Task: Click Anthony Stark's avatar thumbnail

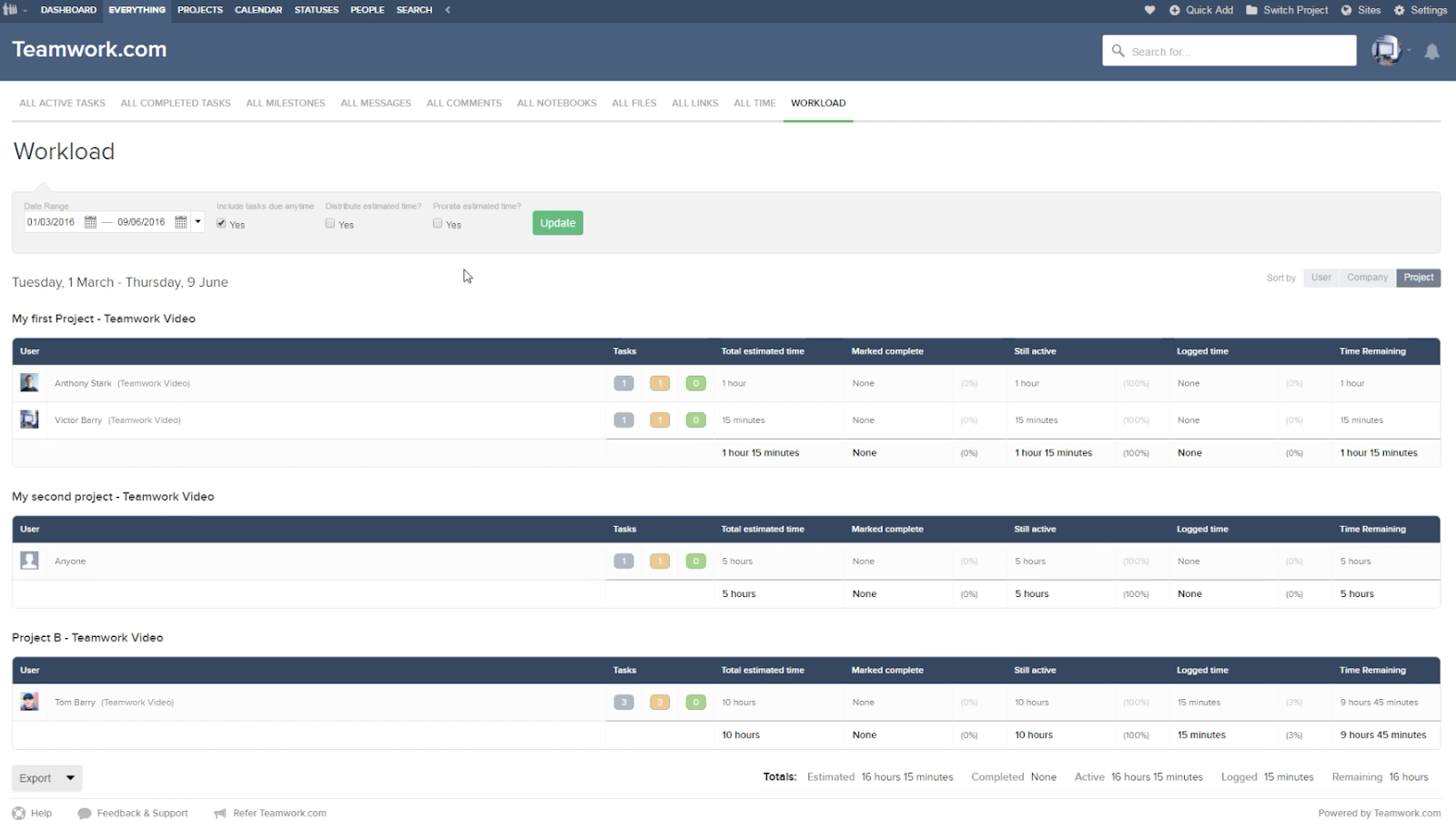Action: 29,383
